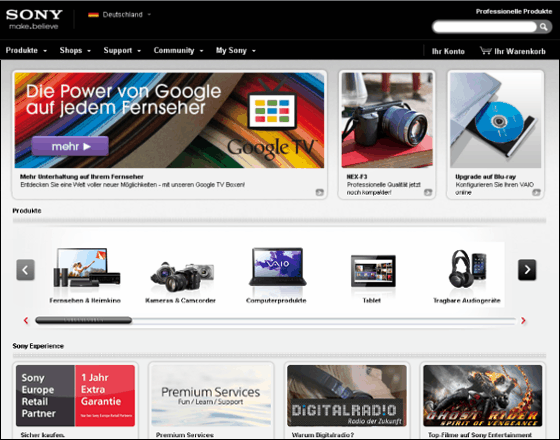Viewport: 560px width, 440px height.
Task: Open the Tragbare Audiogeräte label link
Action: coord(467,300)
